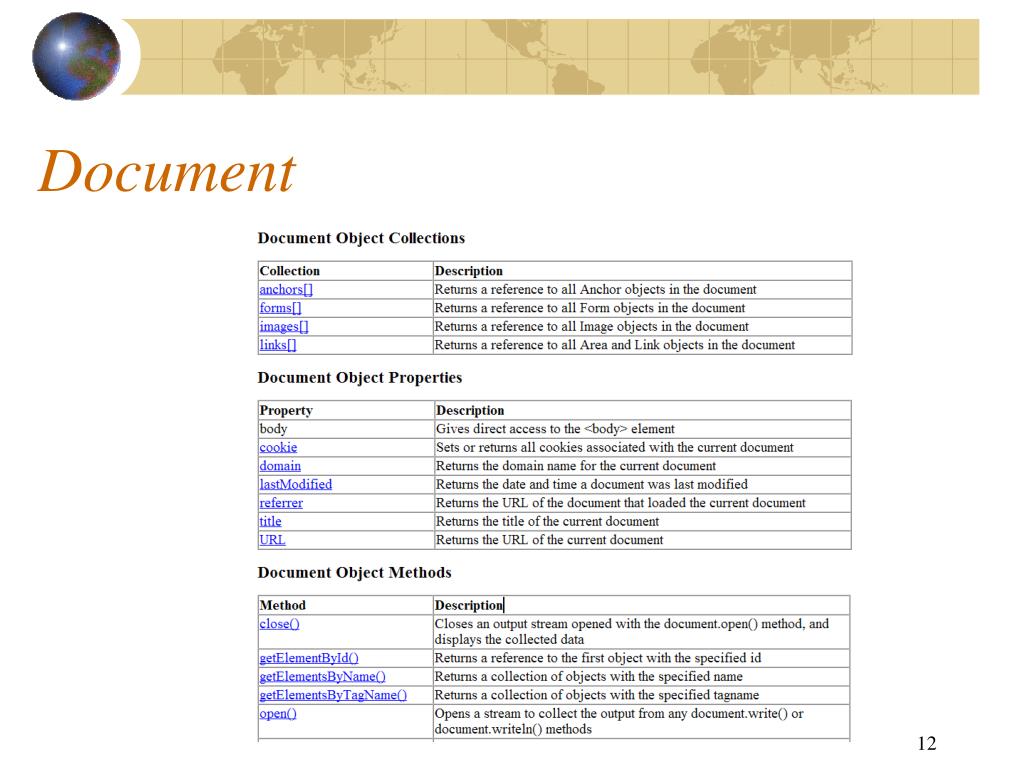Click 'Returns the title of the current document'
1024x768 pixels.
pyautogui.click(x=547, y=521)
